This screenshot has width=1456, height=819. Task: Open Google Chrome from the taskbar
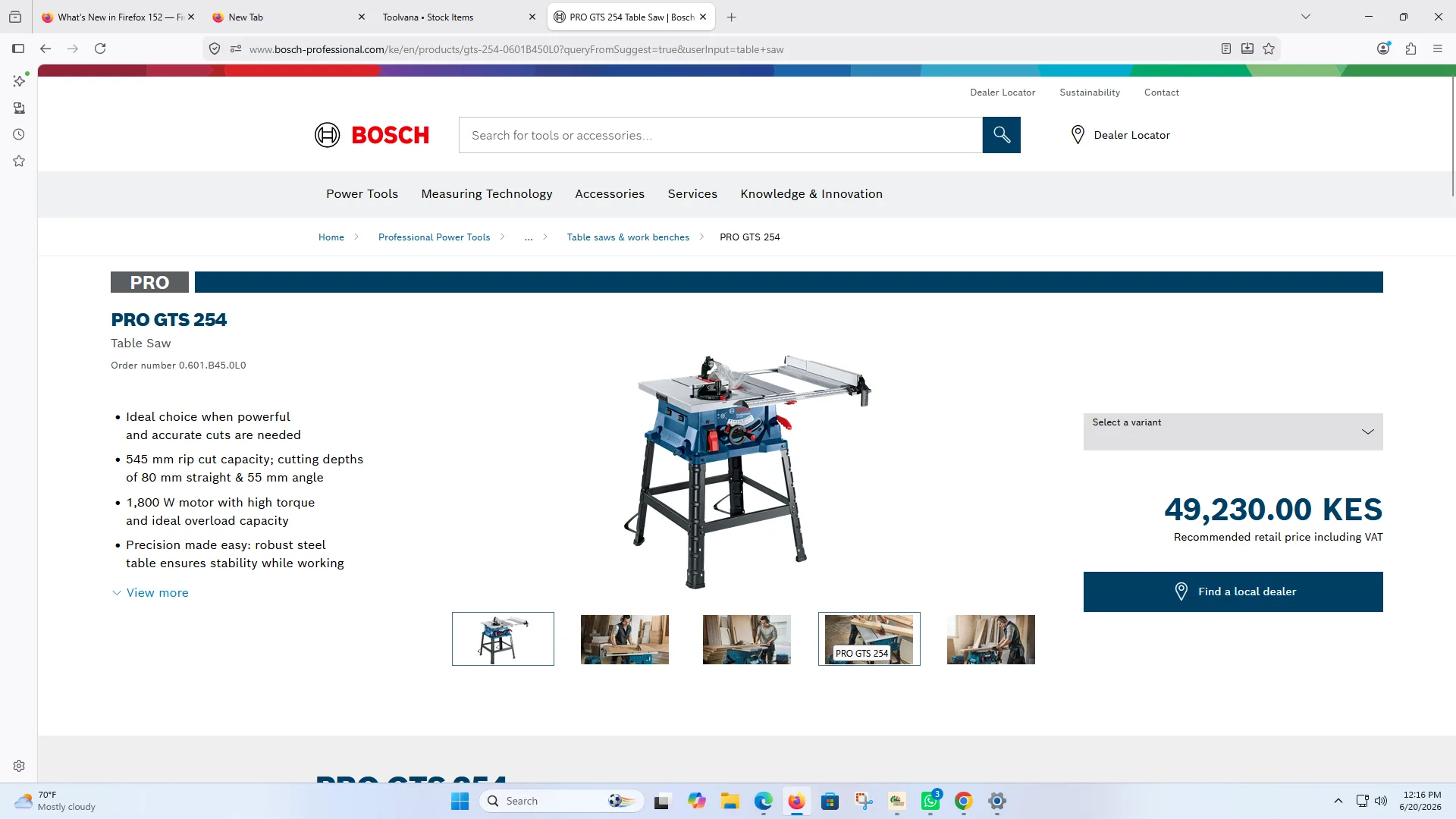(x=964, y=801)
